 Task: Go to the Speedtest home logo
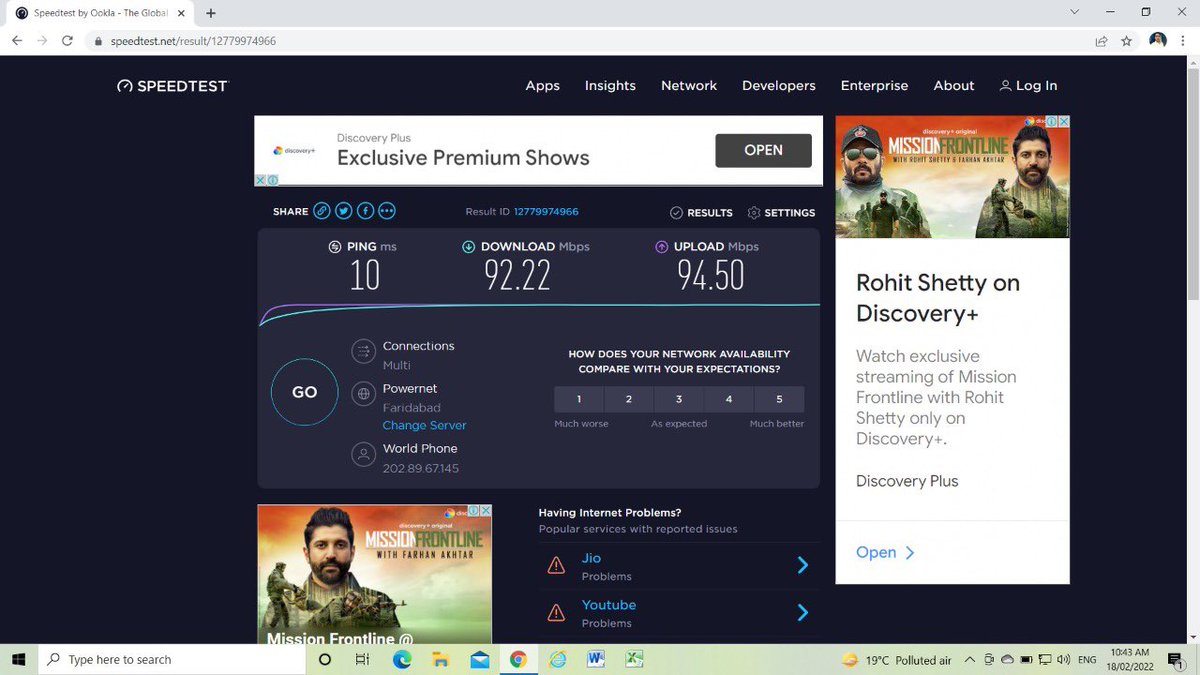click(x=172, y=86)
